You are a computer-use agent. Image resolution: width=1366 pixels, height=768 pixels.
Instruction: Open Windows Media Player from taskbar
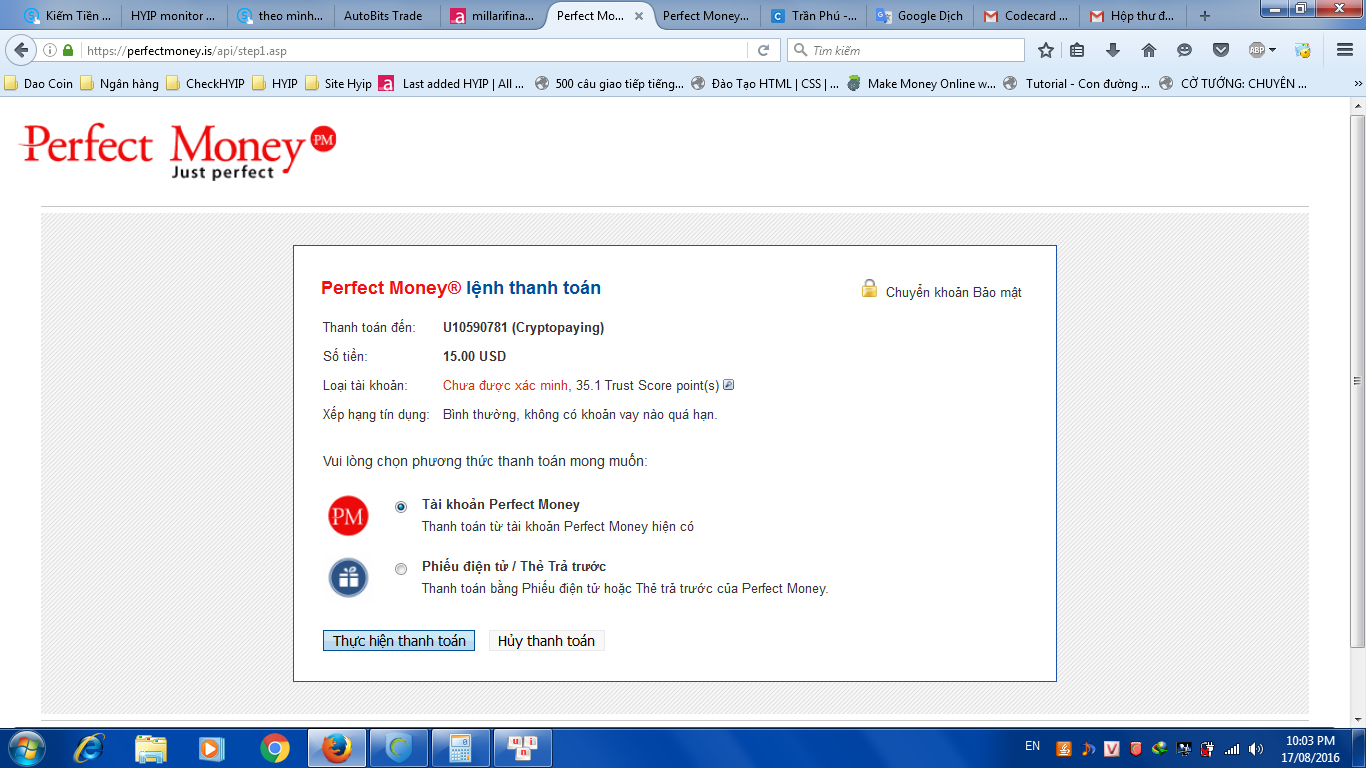point(211,748)
